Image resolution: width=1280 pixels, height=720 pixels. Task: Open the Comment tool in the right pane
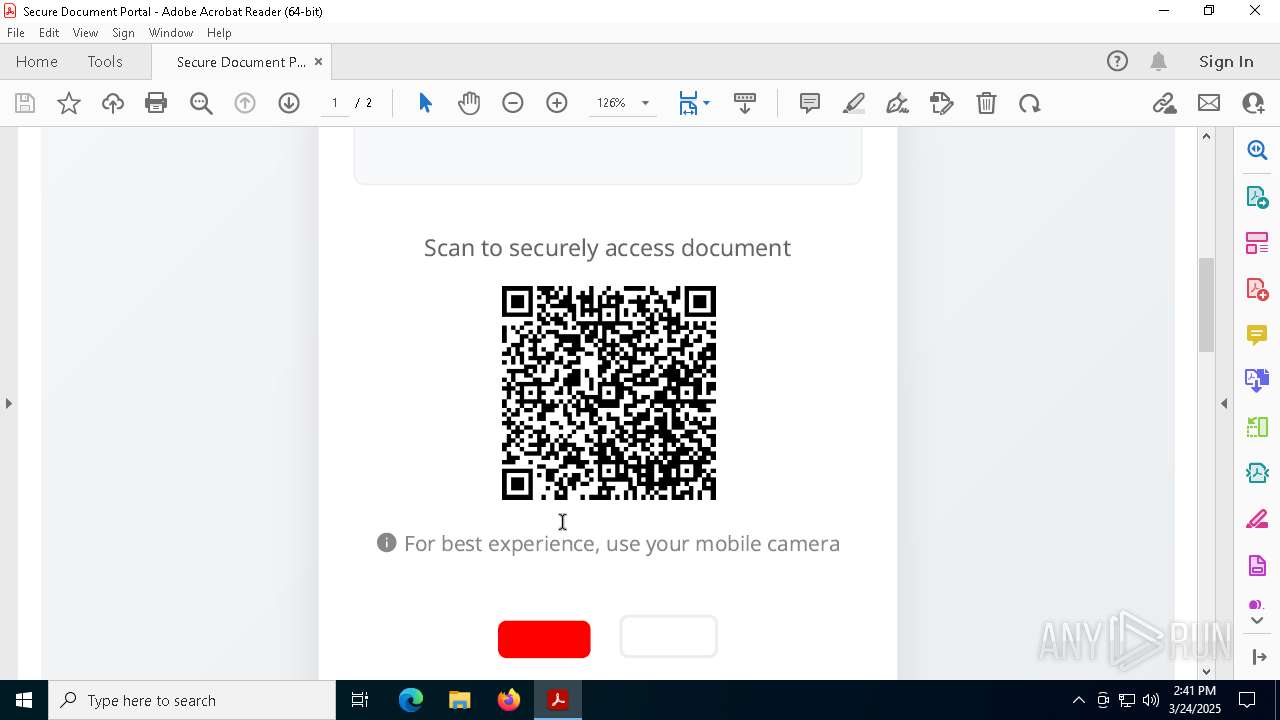1257,335
